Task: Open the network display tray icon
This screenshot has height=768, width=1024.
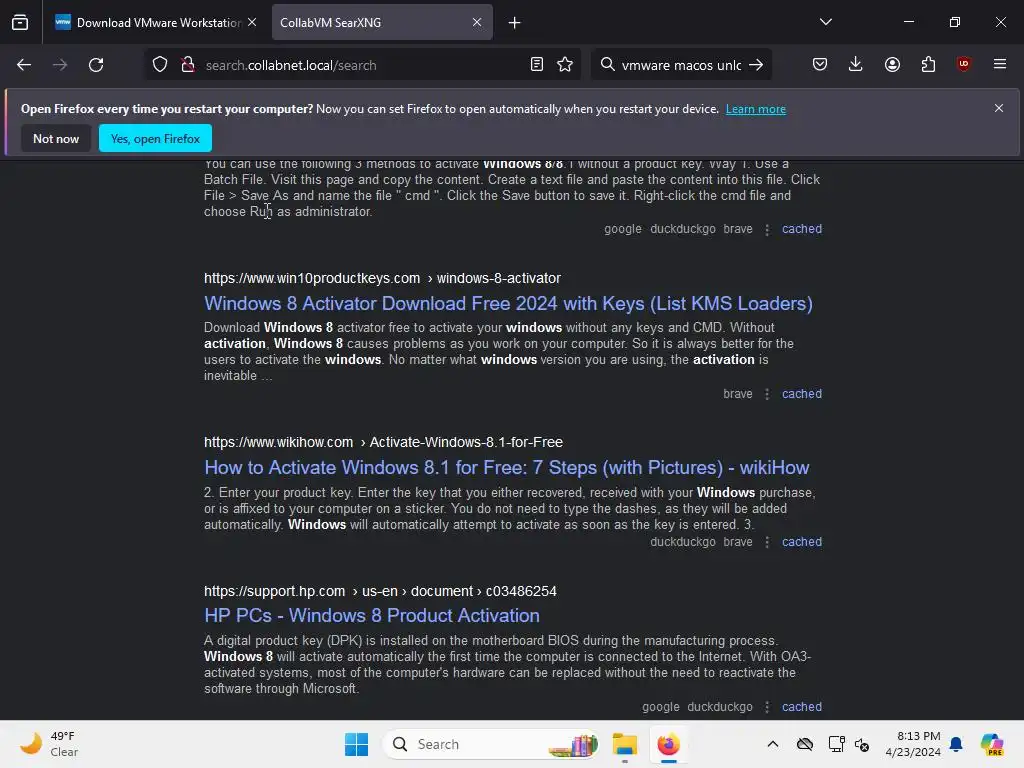Action: pos(836,744)
